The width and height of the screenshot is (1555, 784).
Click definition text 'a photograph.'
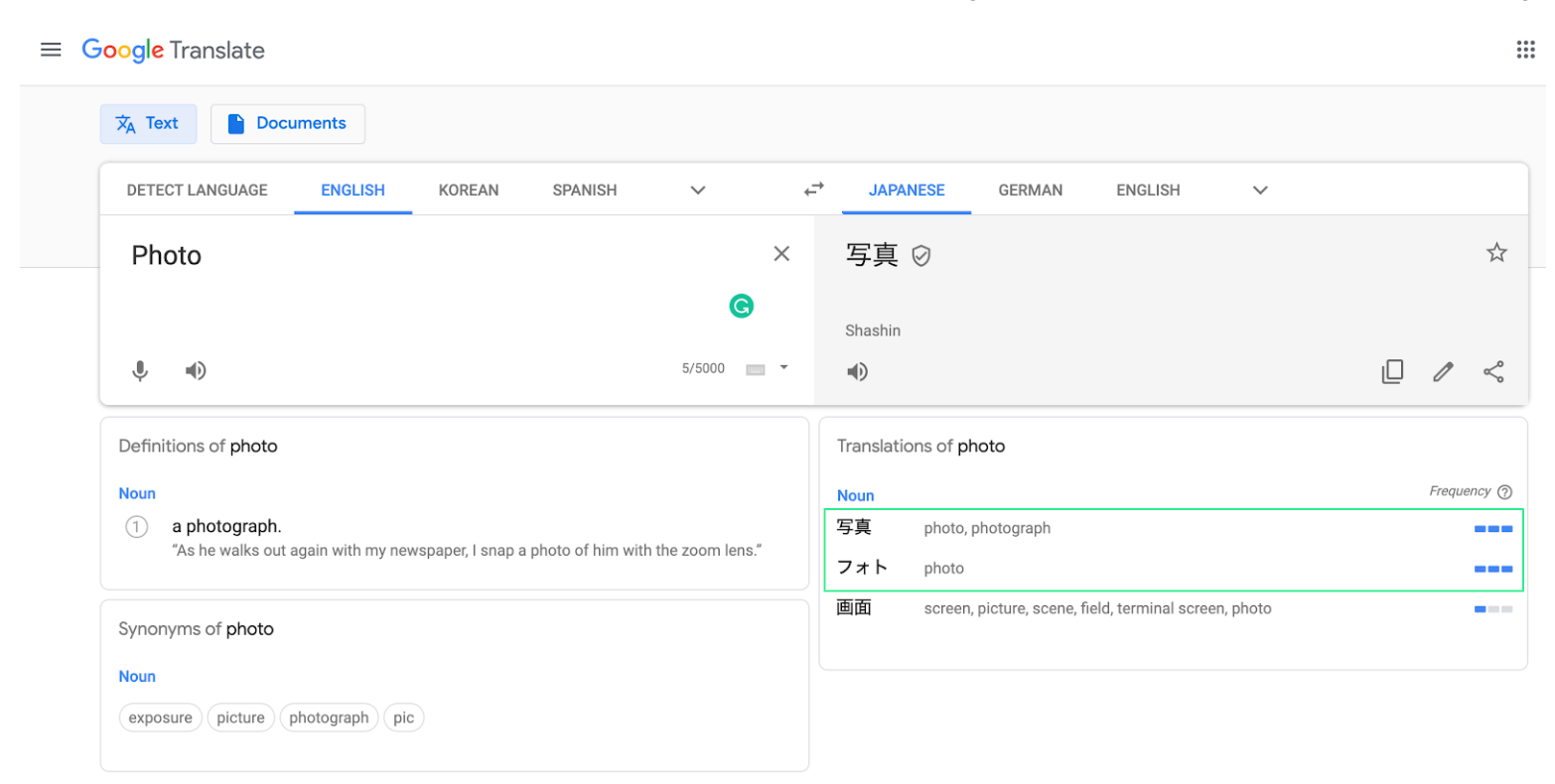226,526
